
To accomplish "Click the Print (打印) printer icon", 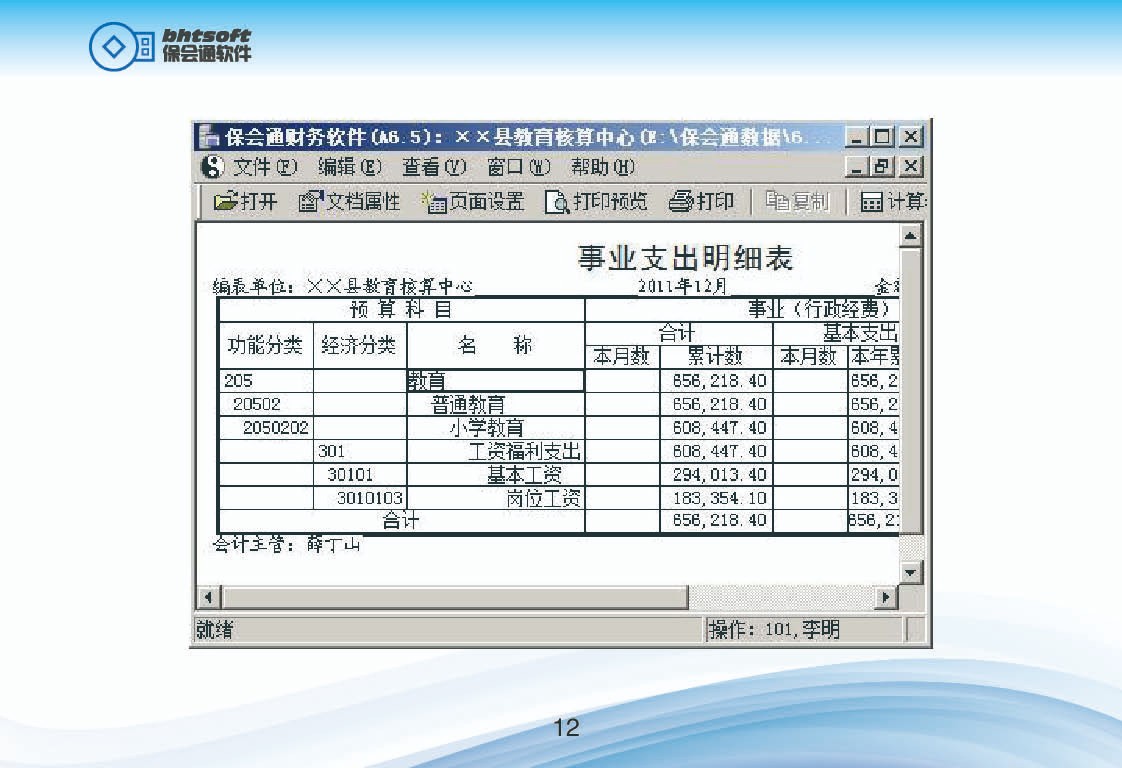I will click(x=681, y=202).
